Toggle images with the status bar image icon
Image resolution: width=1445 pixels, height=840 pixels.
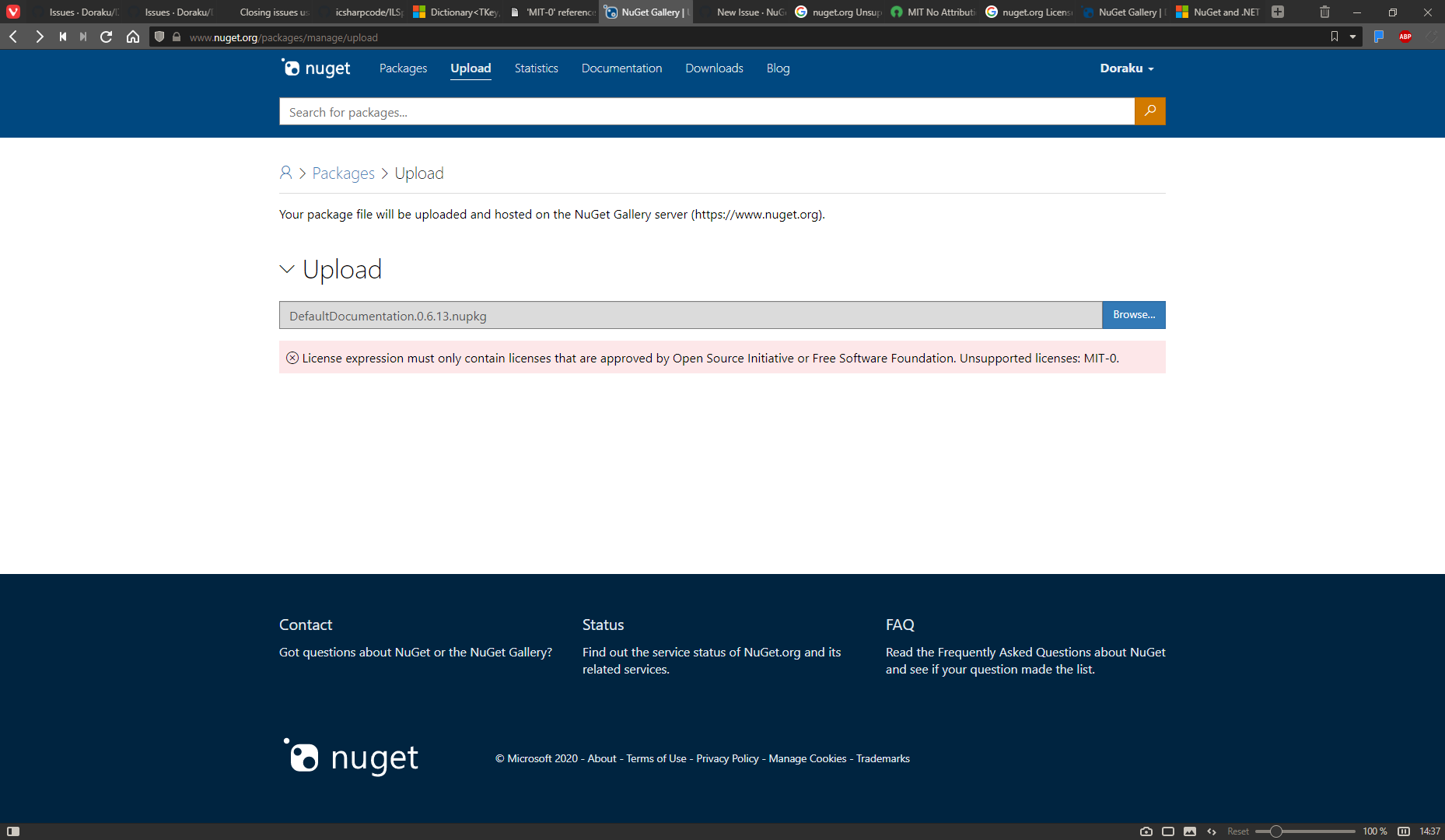(x=1190, y=831)
